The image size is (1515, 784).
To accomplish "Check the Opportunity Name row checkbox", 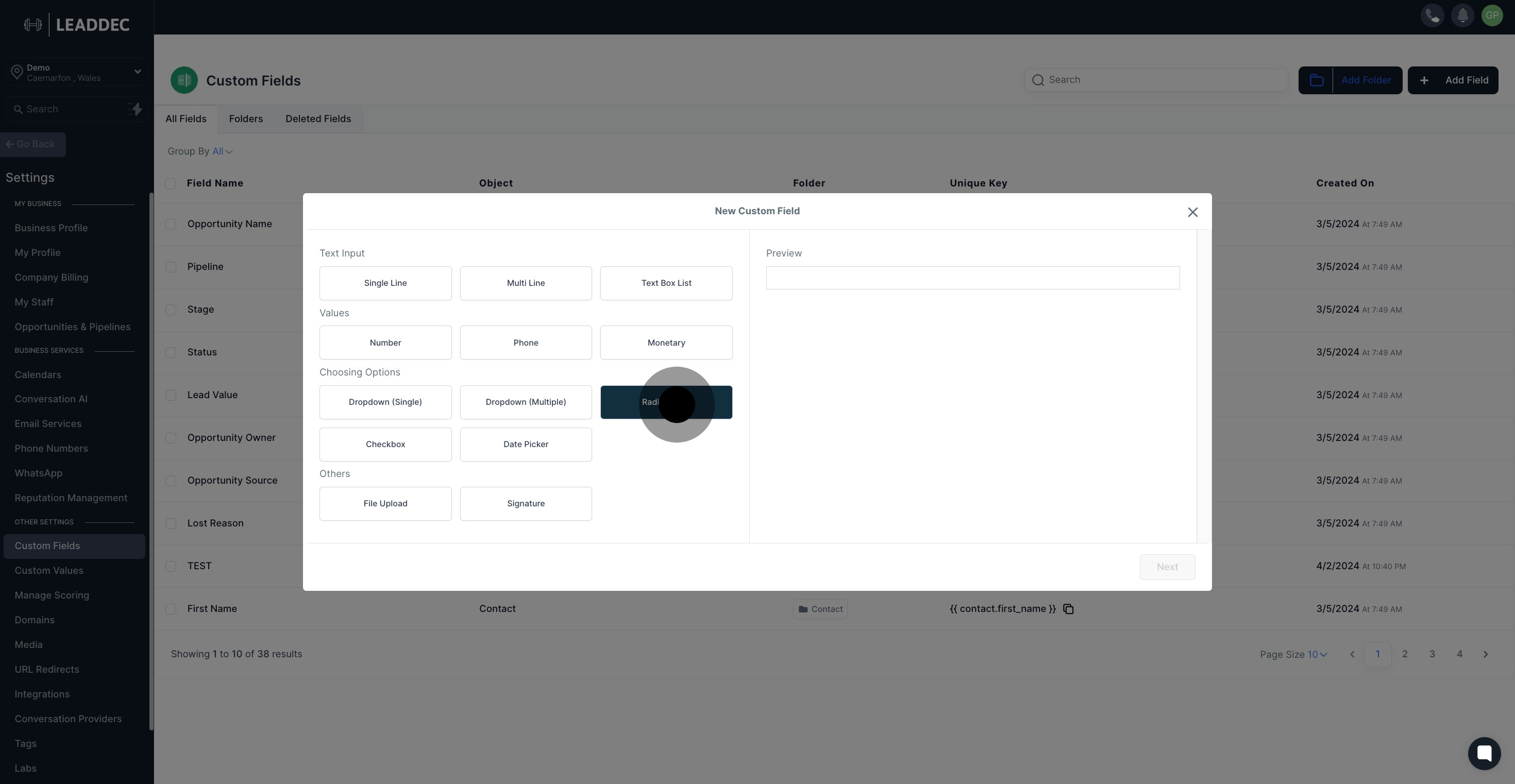I will pyautogui.click(x=171, y=225).
